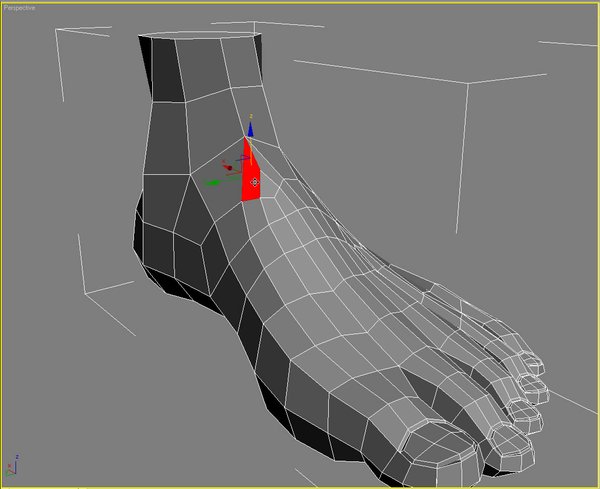Click the green Y-axis gizmo handle

[211, 183]
